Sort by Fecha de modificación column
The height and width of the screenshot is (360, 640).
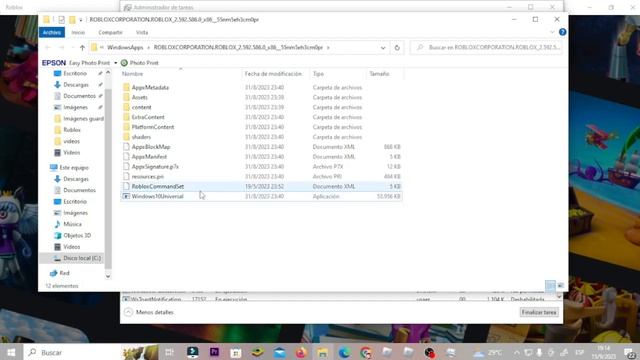[x=273, y=74]
